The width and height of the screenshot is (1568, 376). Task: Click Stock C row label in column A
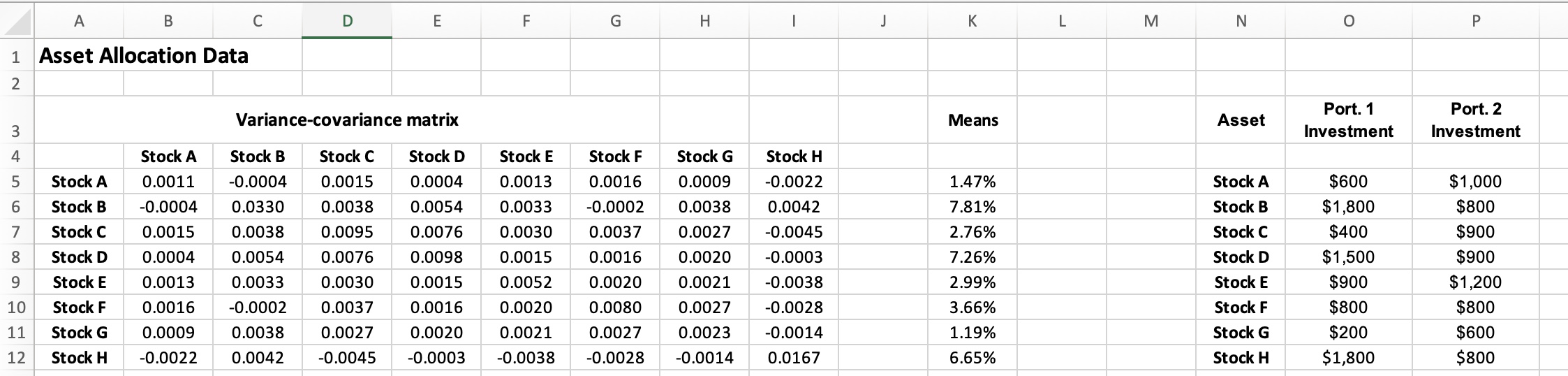pyautogui.click(x=79, y=232)
